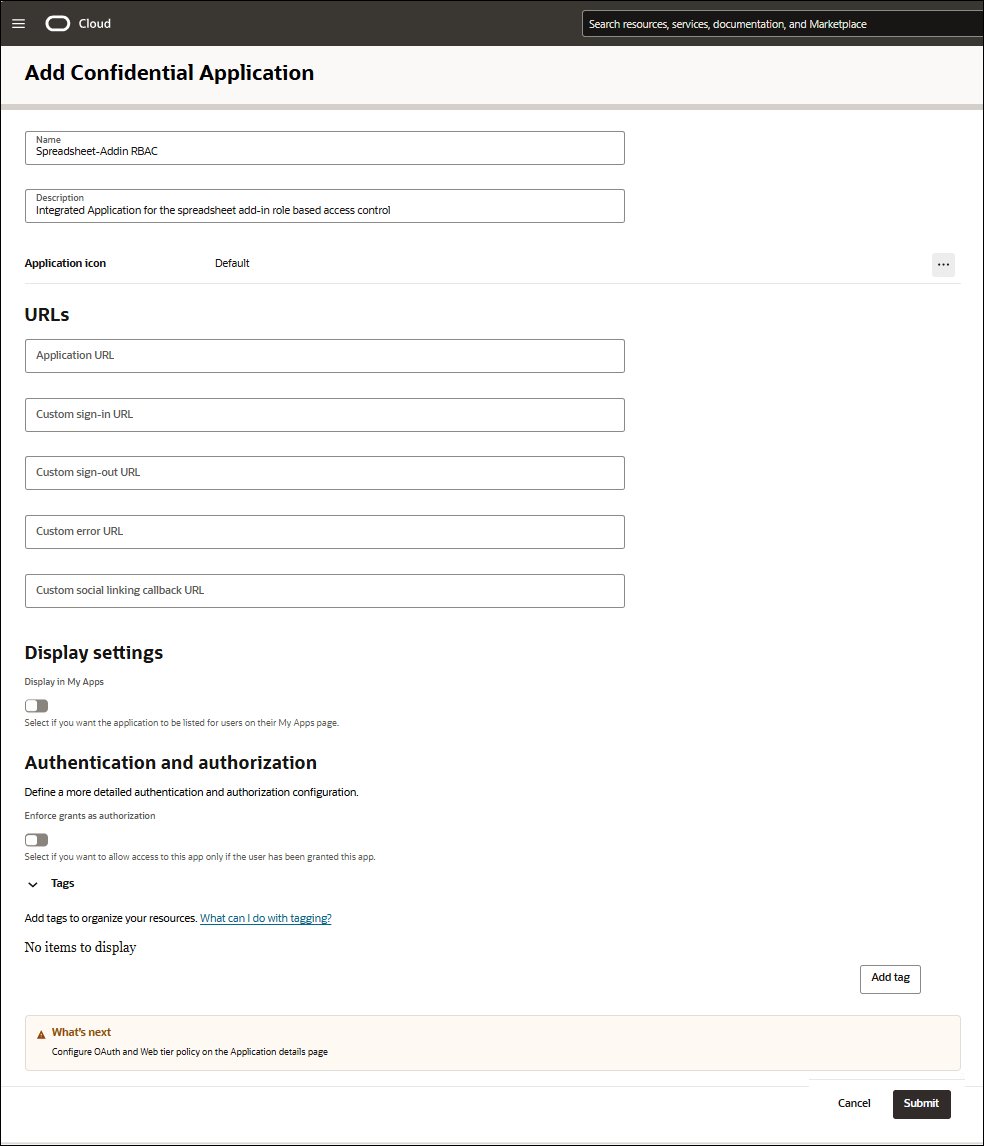
Task: Select the Custom sign-out URL field
Action: (x=324, y=473)
